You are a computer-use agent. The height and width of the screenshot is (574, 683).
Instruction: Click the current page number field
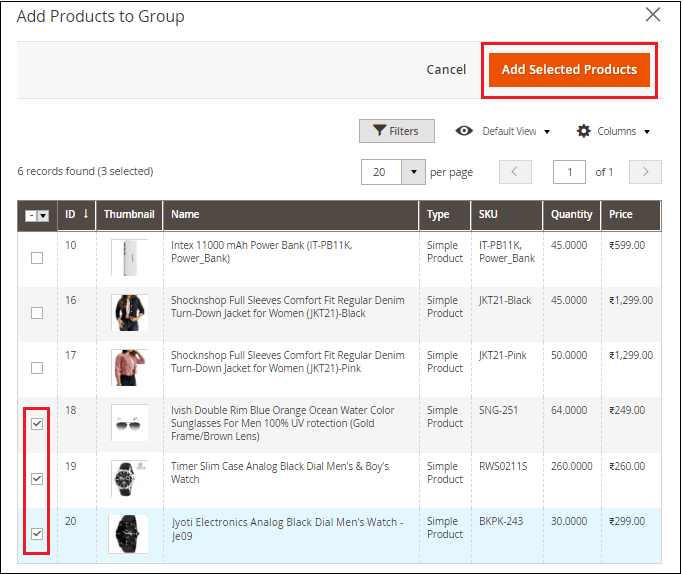pos(569,172)
